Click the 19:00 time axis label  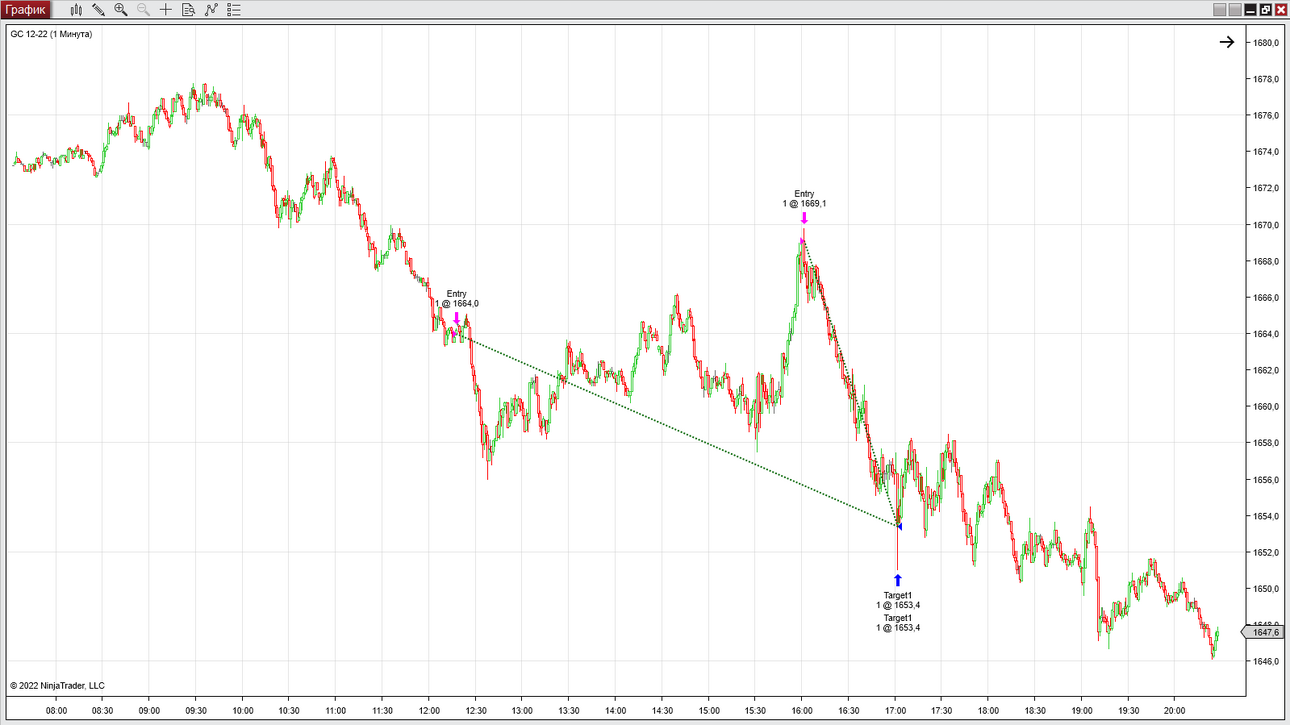coord(1082,711)
